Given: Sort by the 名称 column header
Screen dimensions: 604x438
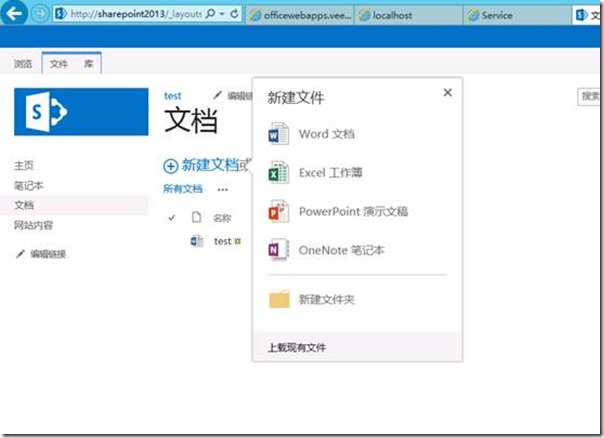Looking at the screenshot, I should [222, 218].
